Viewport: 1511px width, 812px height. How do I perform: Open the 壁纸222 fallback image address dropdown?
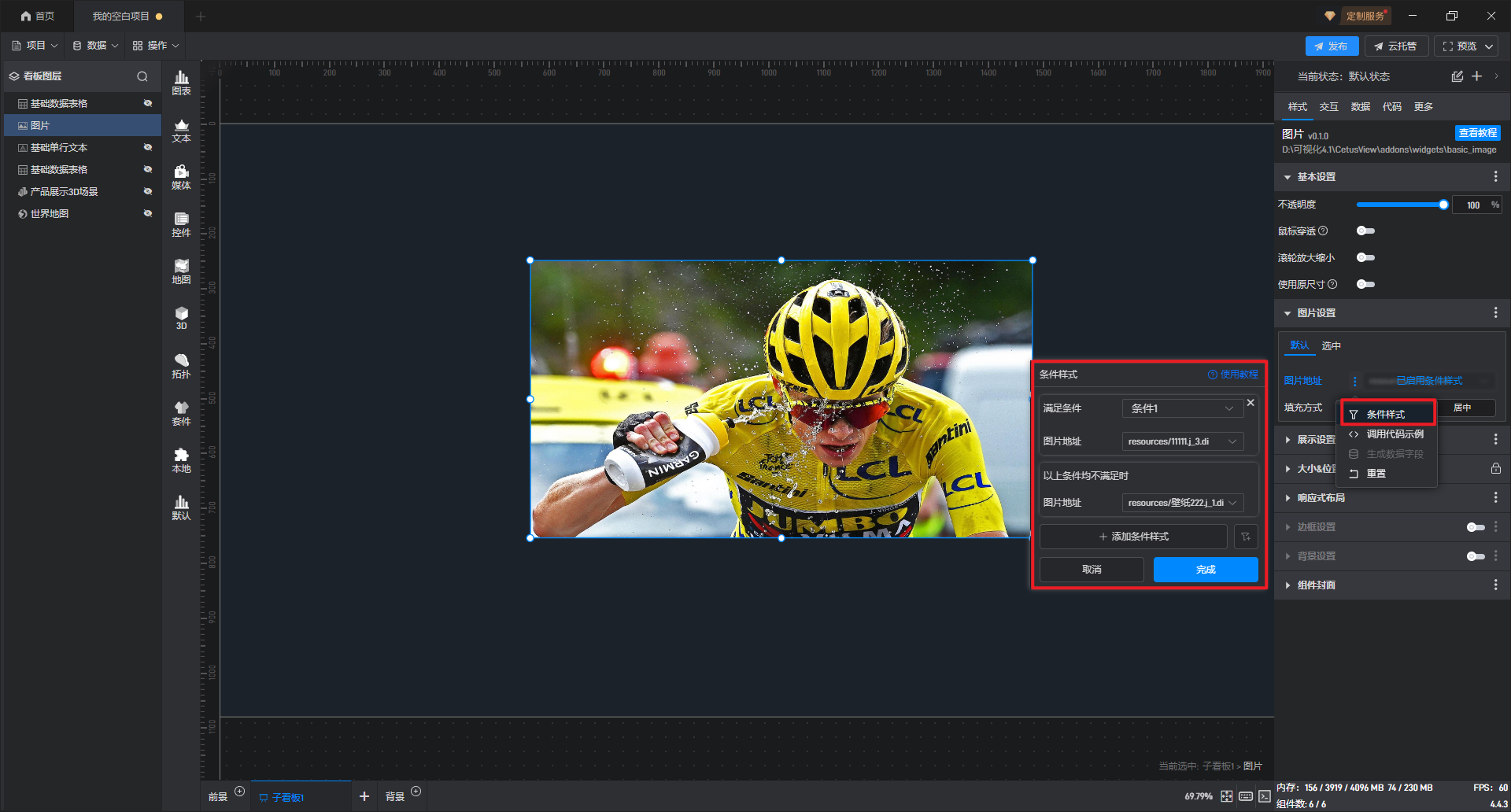[x=1182, y=503]
